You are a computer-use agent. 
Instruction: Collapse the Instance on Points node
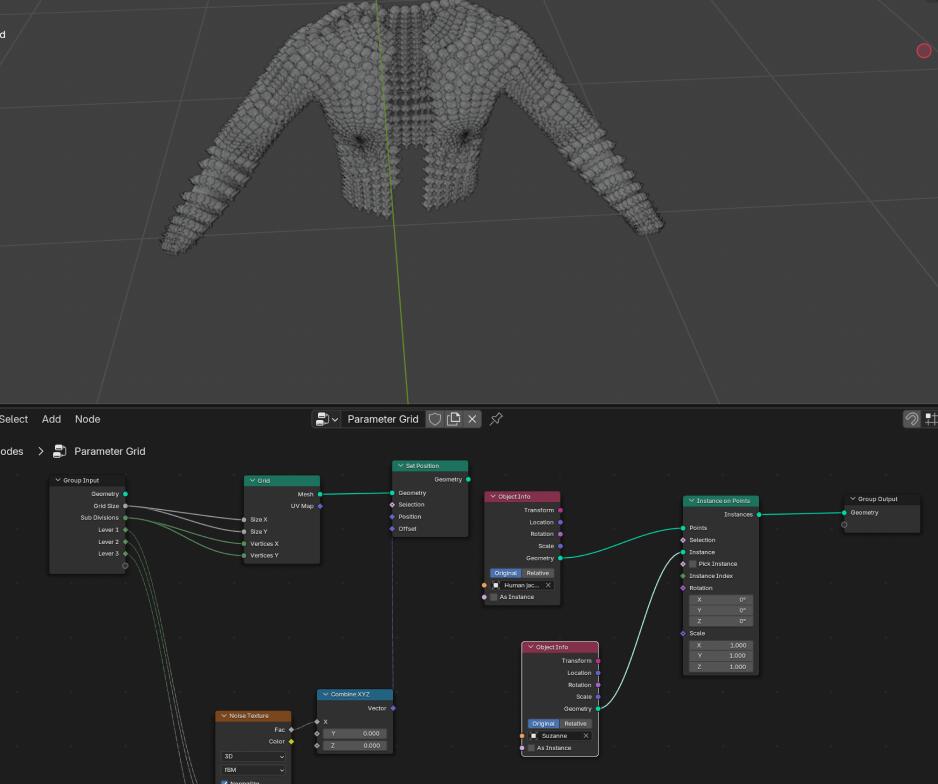point(691,501)
